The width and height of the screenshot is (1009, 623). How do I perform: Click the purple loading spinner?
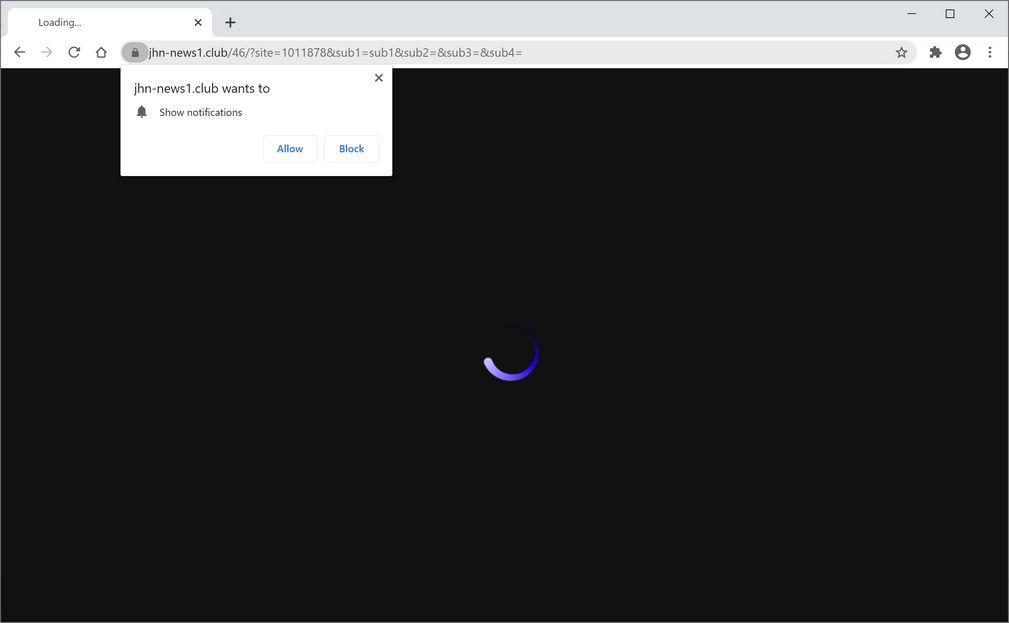pos(511,354)
